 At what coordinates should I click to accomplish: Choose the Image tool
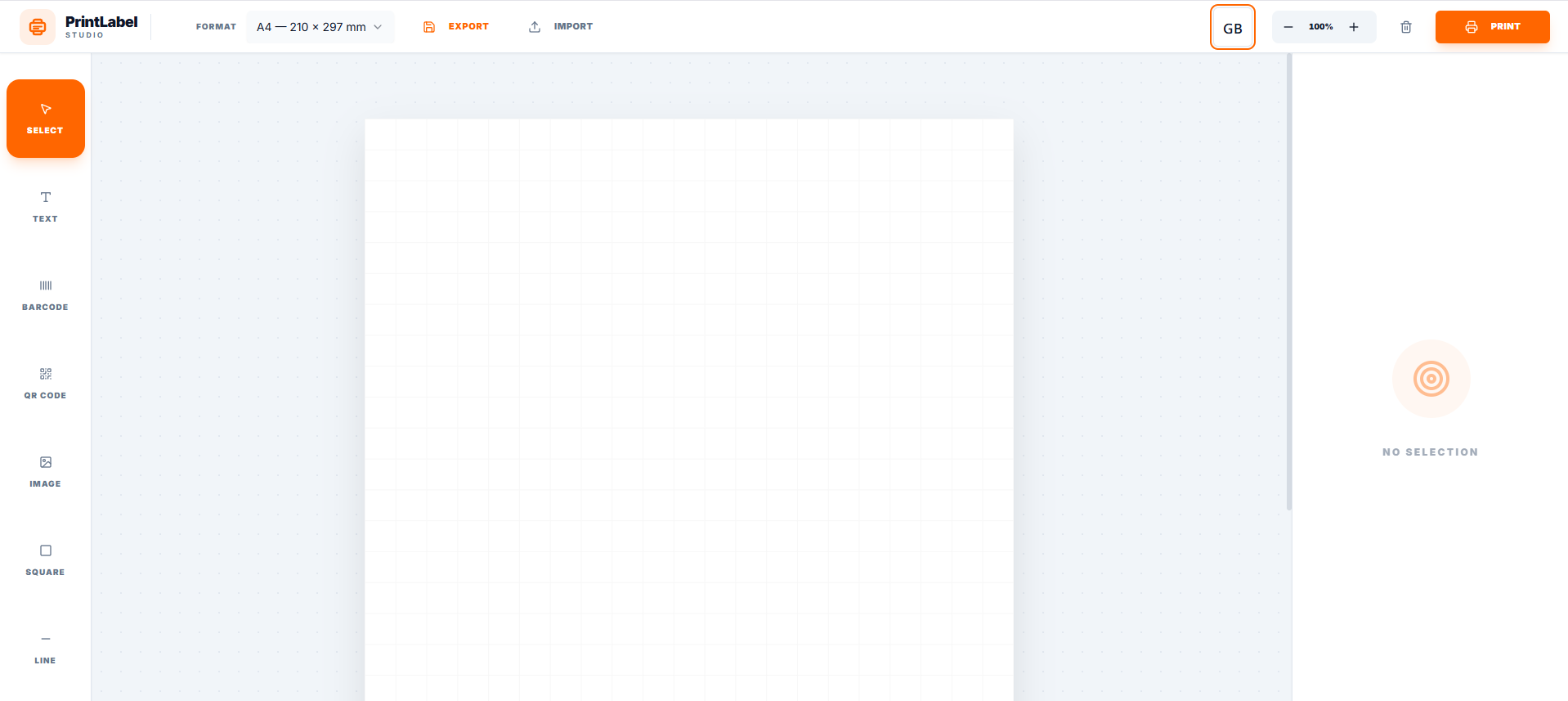click(46, 472)
